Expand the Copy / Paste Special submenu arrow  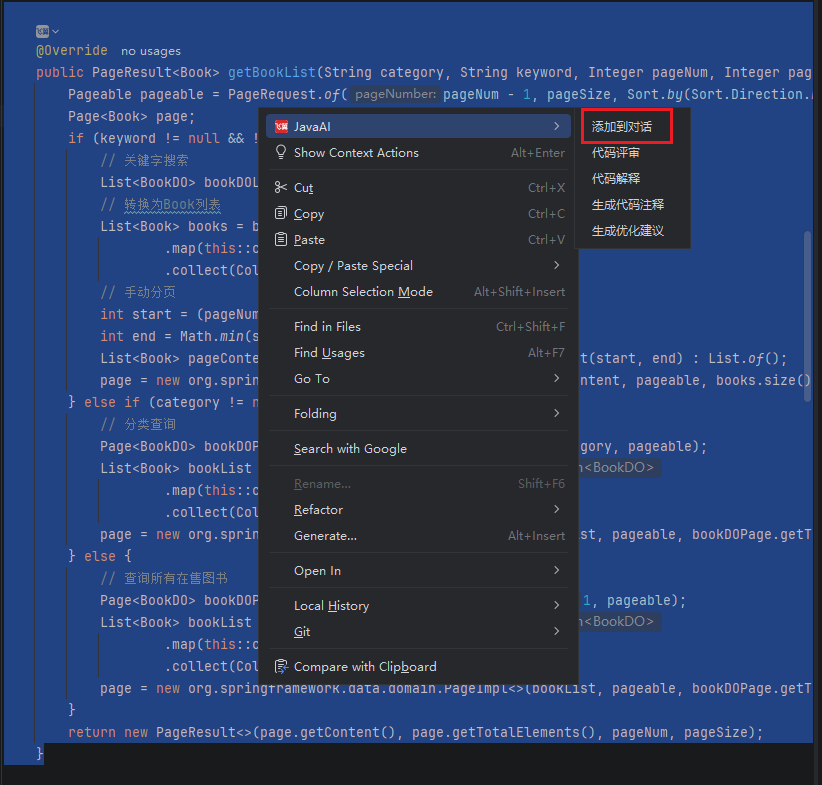pyautogui.click(x=556, y=265)
